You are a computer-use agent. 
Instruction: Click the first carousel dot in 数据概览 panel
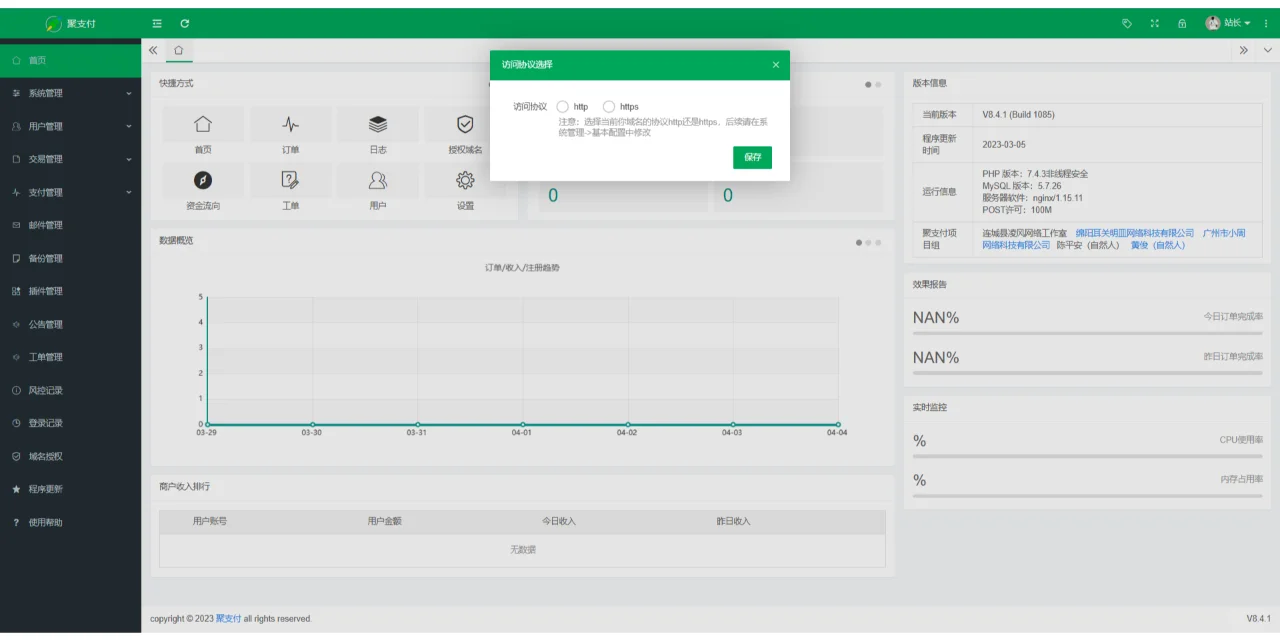point(859,243)
